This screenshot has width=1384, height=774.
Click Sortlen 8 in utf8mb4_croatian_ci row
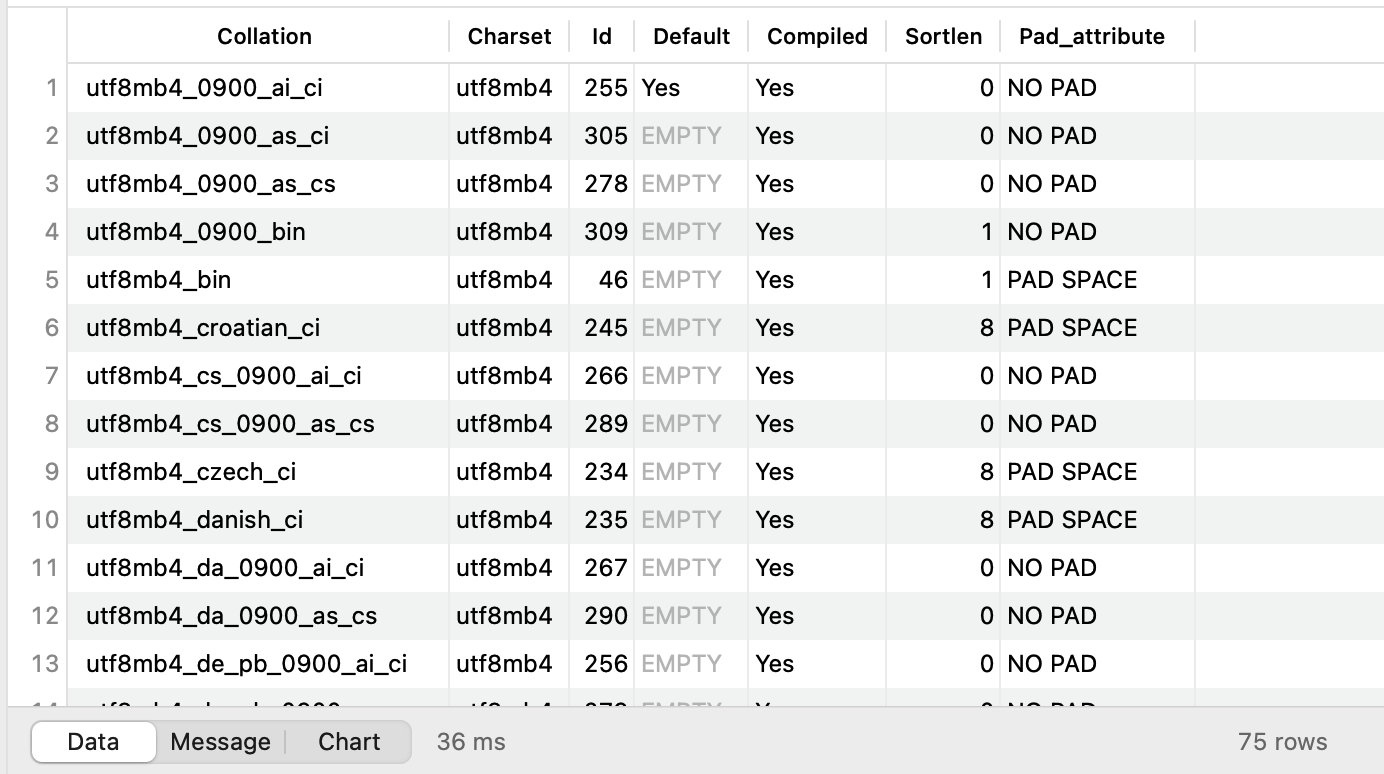[x=987, y=328]
